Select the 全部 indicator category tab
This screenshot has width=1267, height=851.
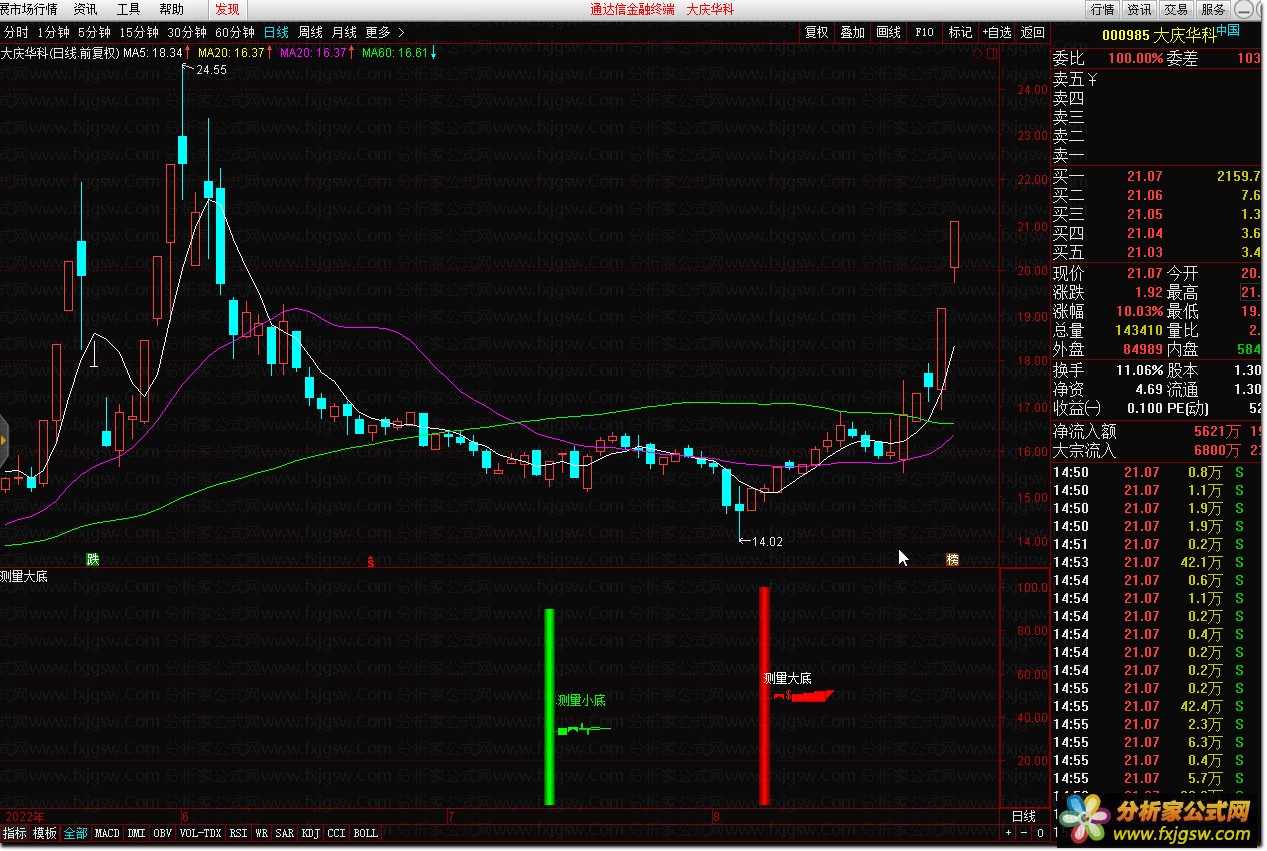tap(76, 833)
